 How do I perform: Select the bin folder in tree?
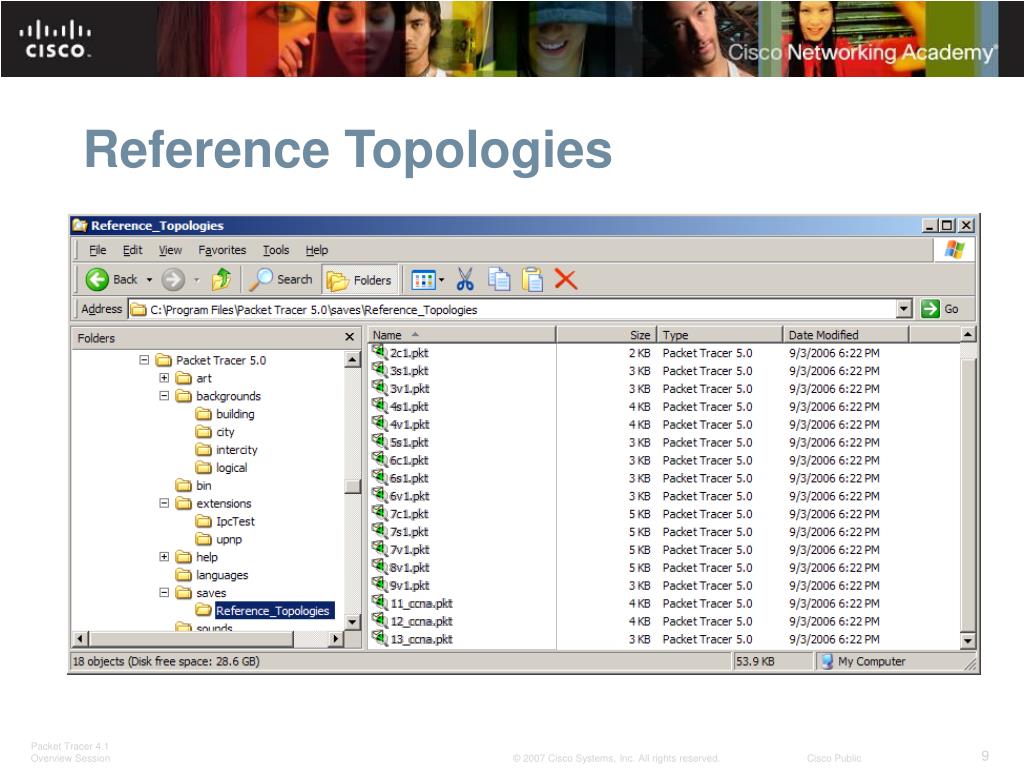[x=194, y=485]
